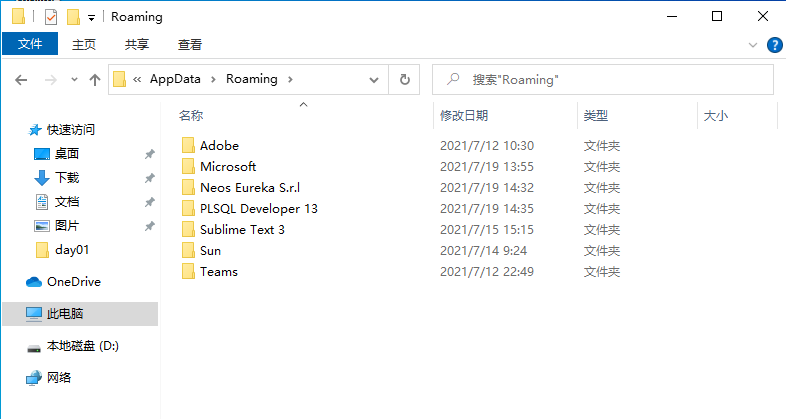The height and width of the screenshot is (419, 786).
Task: Open the 文件 menu tab
Action: (30, 44)
